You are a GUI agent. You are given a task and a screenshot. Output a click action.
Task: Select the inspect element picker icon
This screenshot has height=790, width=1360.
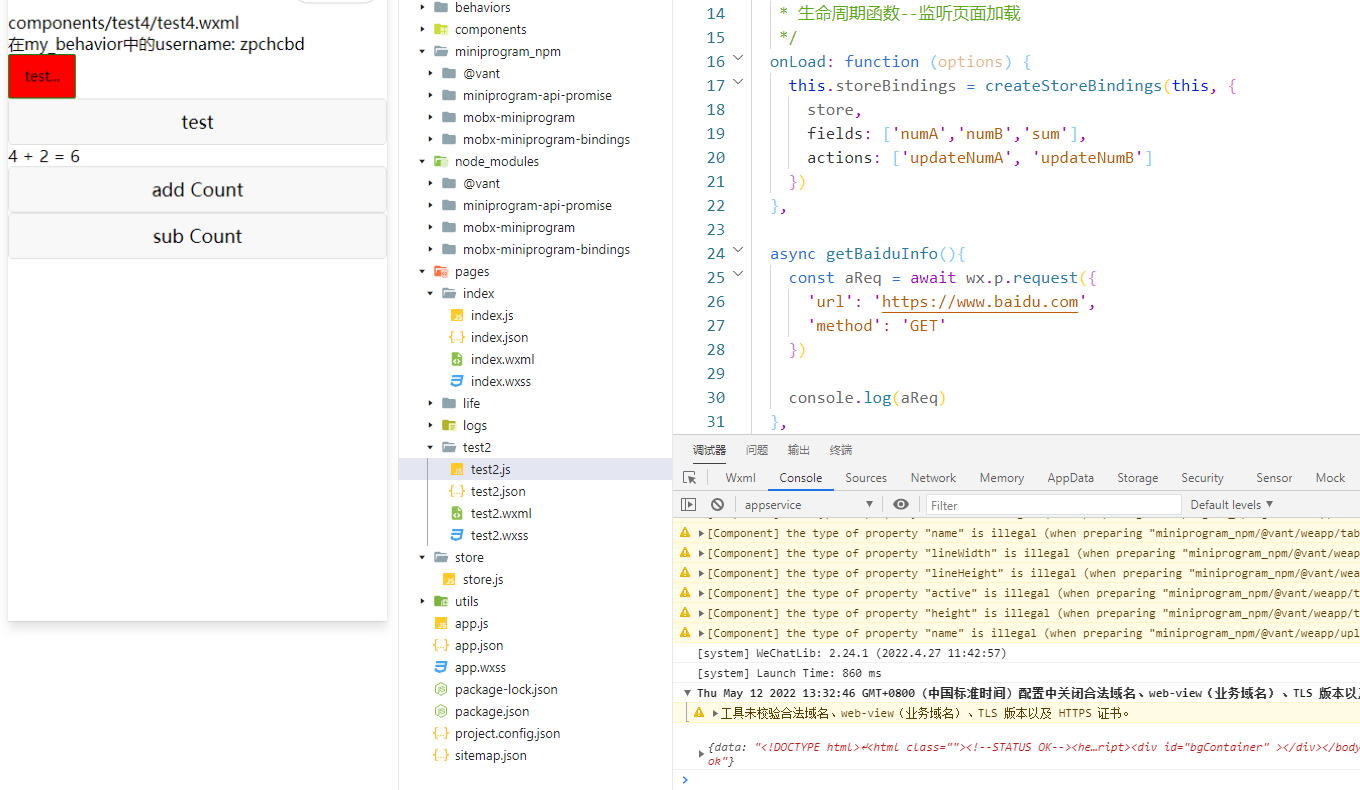click(x=689, y=478)
